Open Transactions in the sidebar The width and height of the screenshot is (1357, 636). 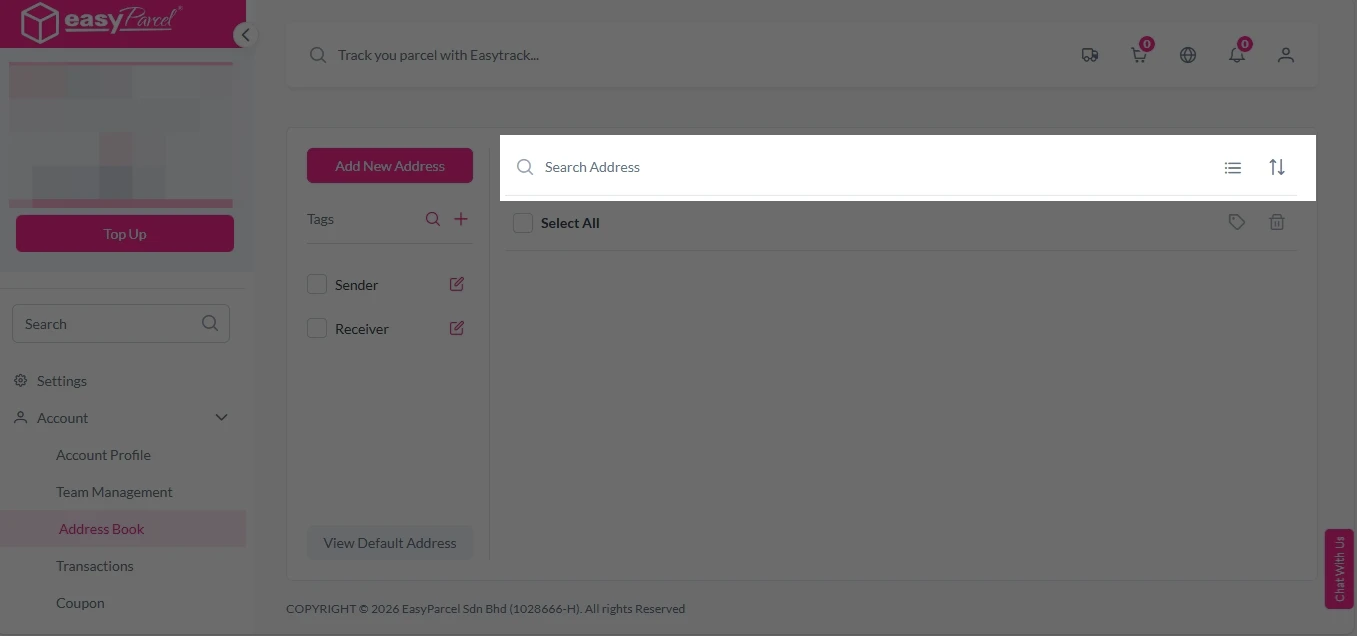95,566
